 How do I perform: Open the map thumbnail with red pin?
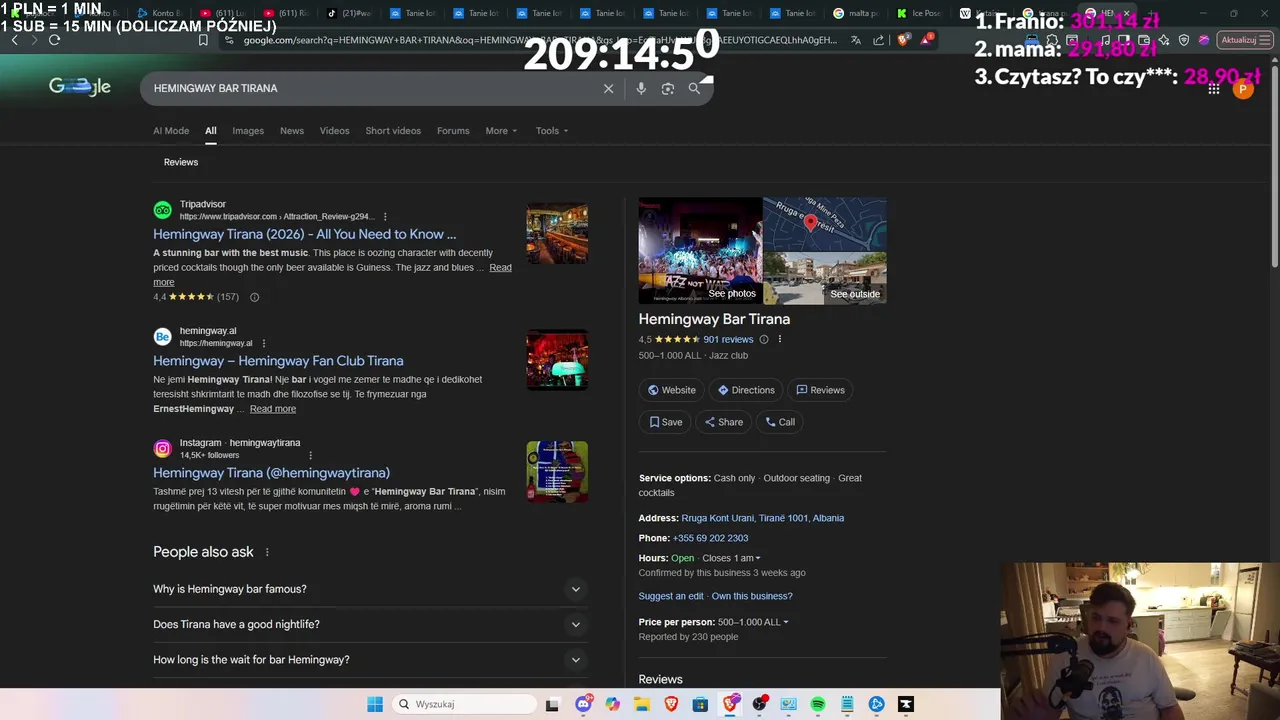pyautogui.click(x=825, y=224)
